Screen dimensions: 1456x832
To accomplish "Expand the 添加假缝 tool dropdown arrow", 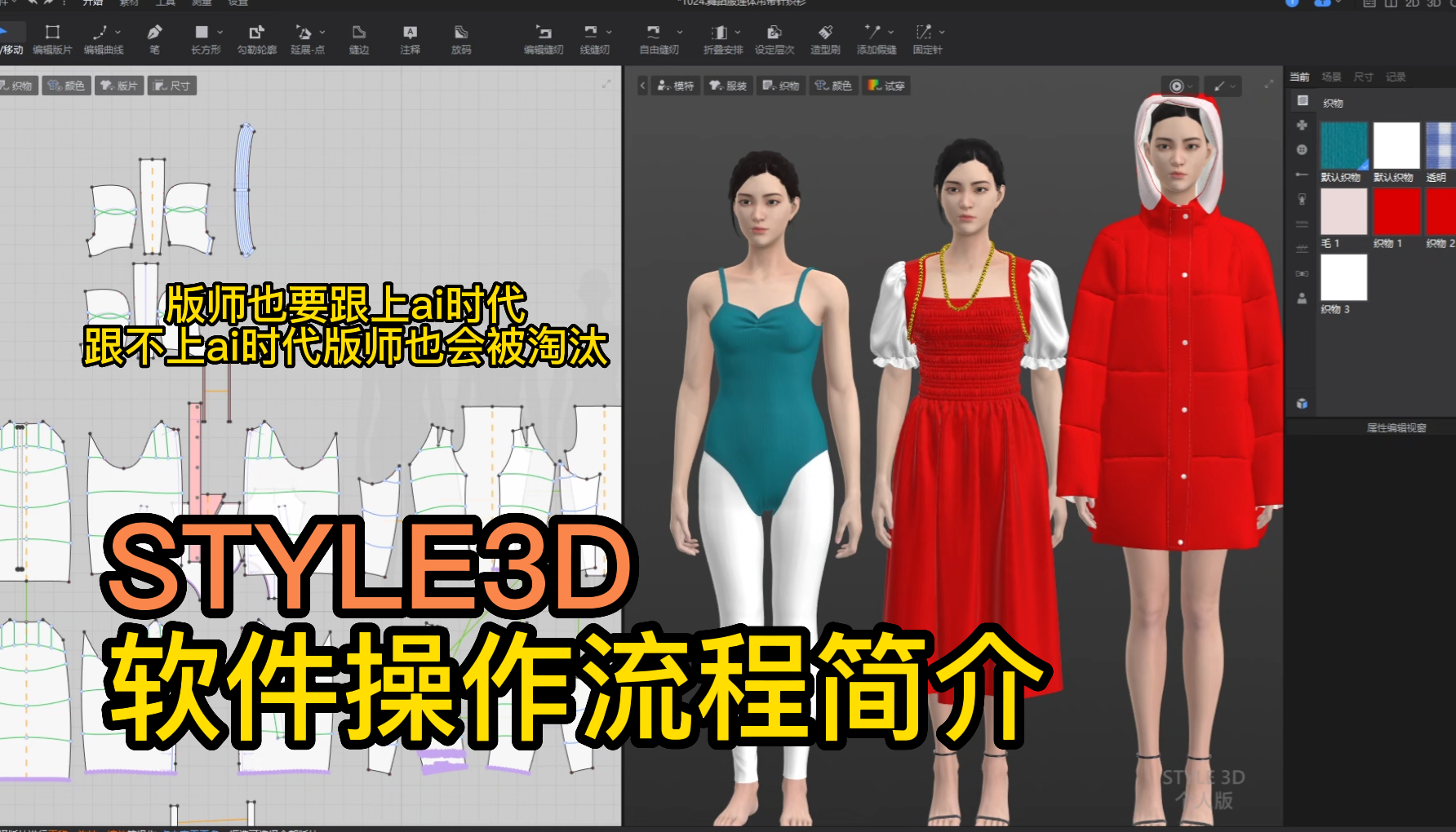I will [x=890, y=32].
